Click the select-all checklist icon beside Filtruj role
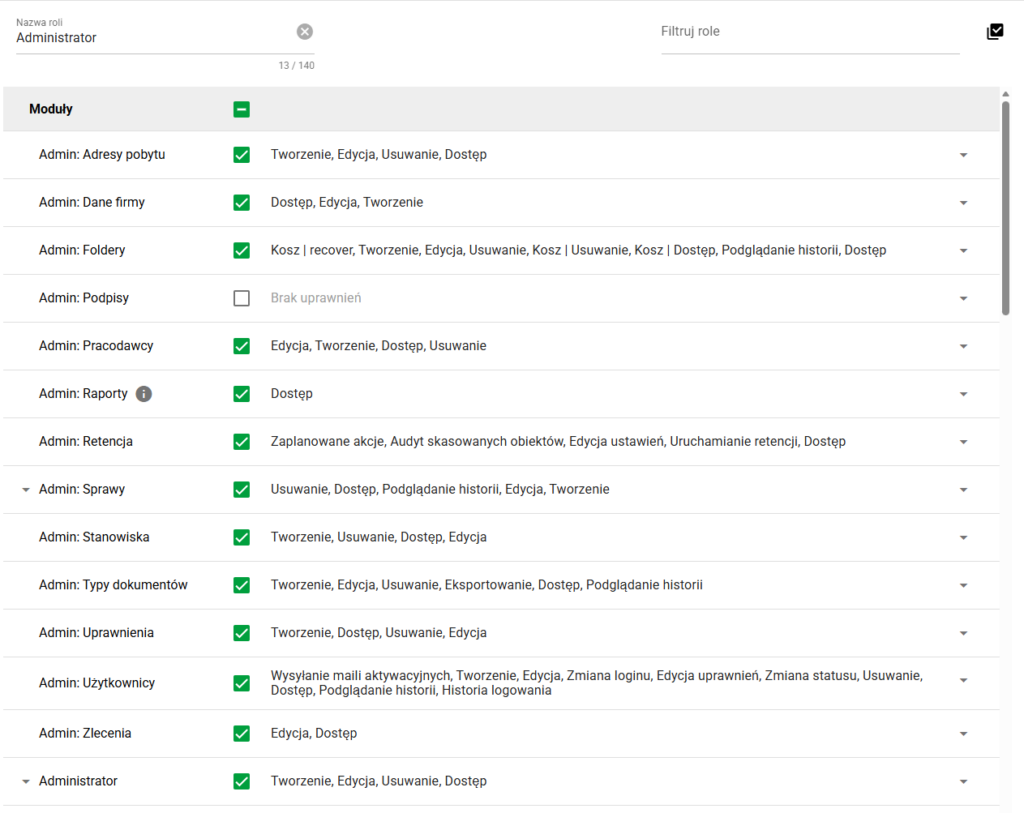1024x813 pixels. [x=995, y=31]
